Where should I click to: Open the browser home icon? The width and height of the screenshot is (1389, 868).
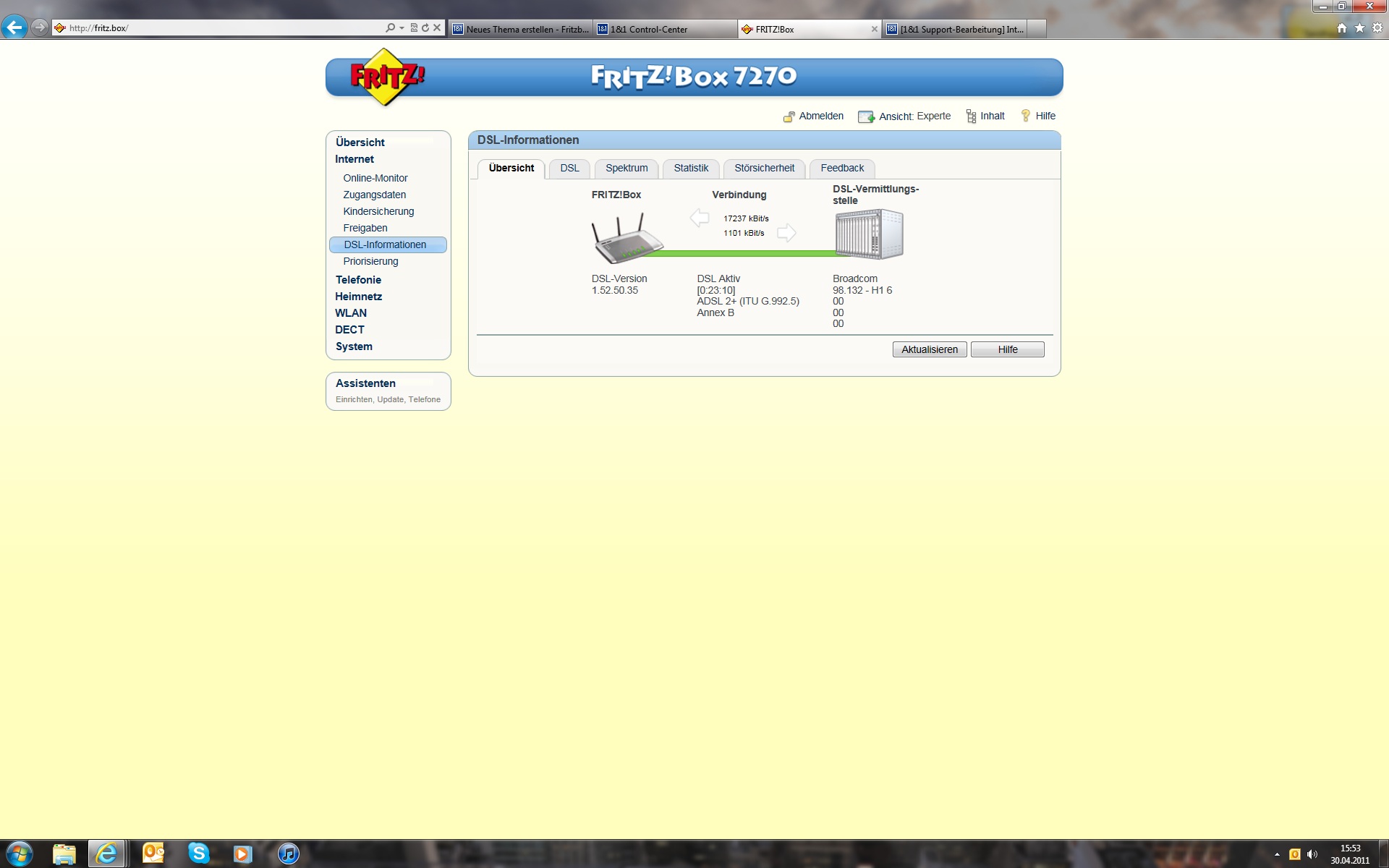(1342, 28)
